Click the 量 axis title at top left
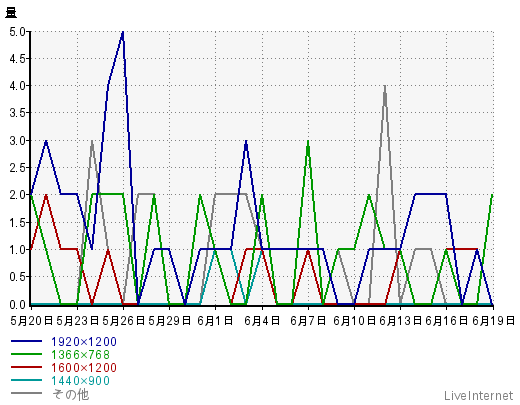 click(11, 13)
